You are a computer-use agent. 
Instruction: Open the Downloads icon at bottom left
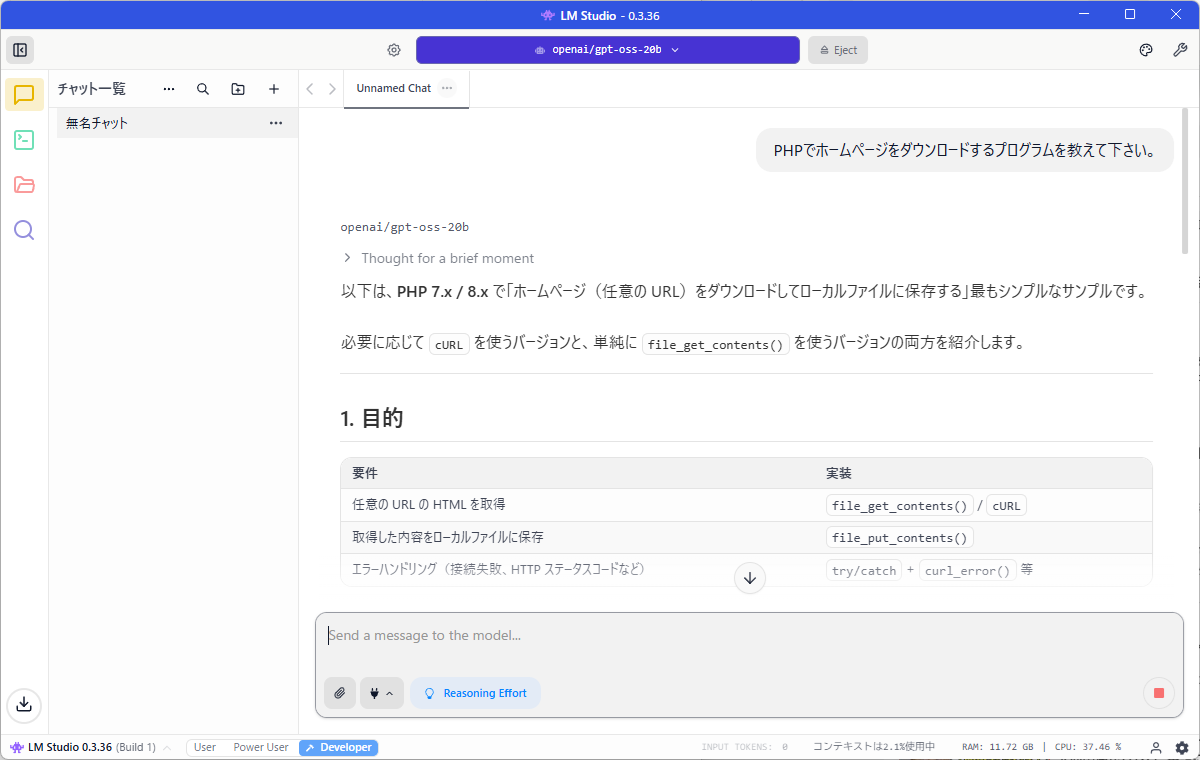click(24, 704)
